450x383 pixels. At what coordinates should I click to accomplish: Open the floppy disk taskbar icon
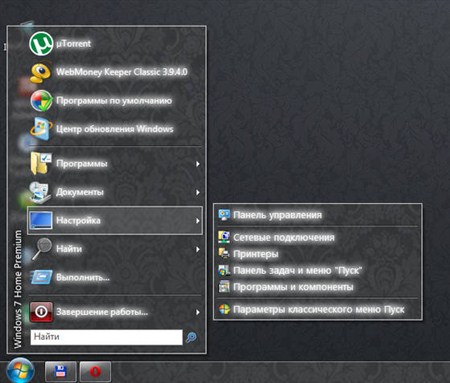pos(60,371)
